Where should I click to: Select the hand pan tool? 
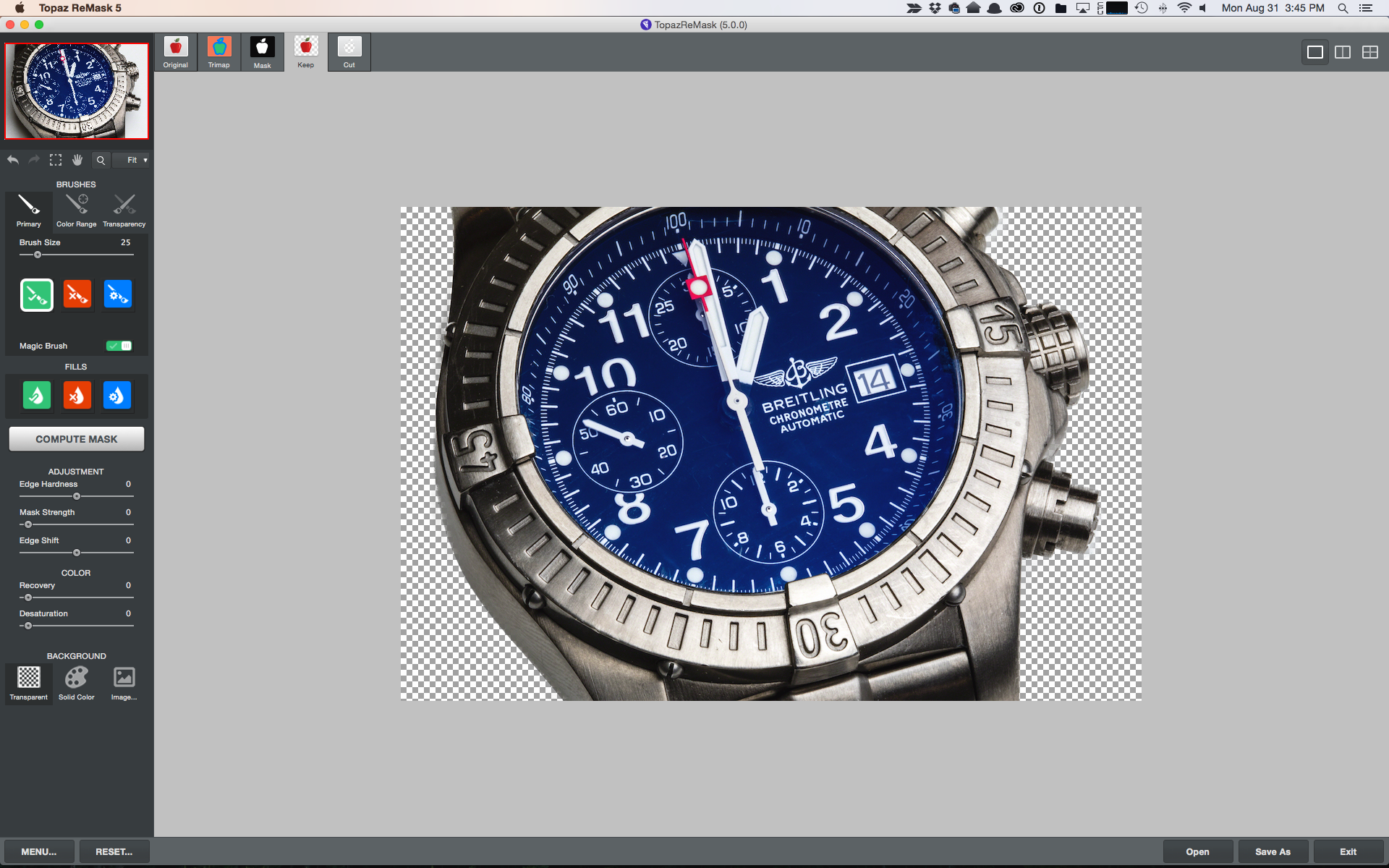tap(77, 160)
